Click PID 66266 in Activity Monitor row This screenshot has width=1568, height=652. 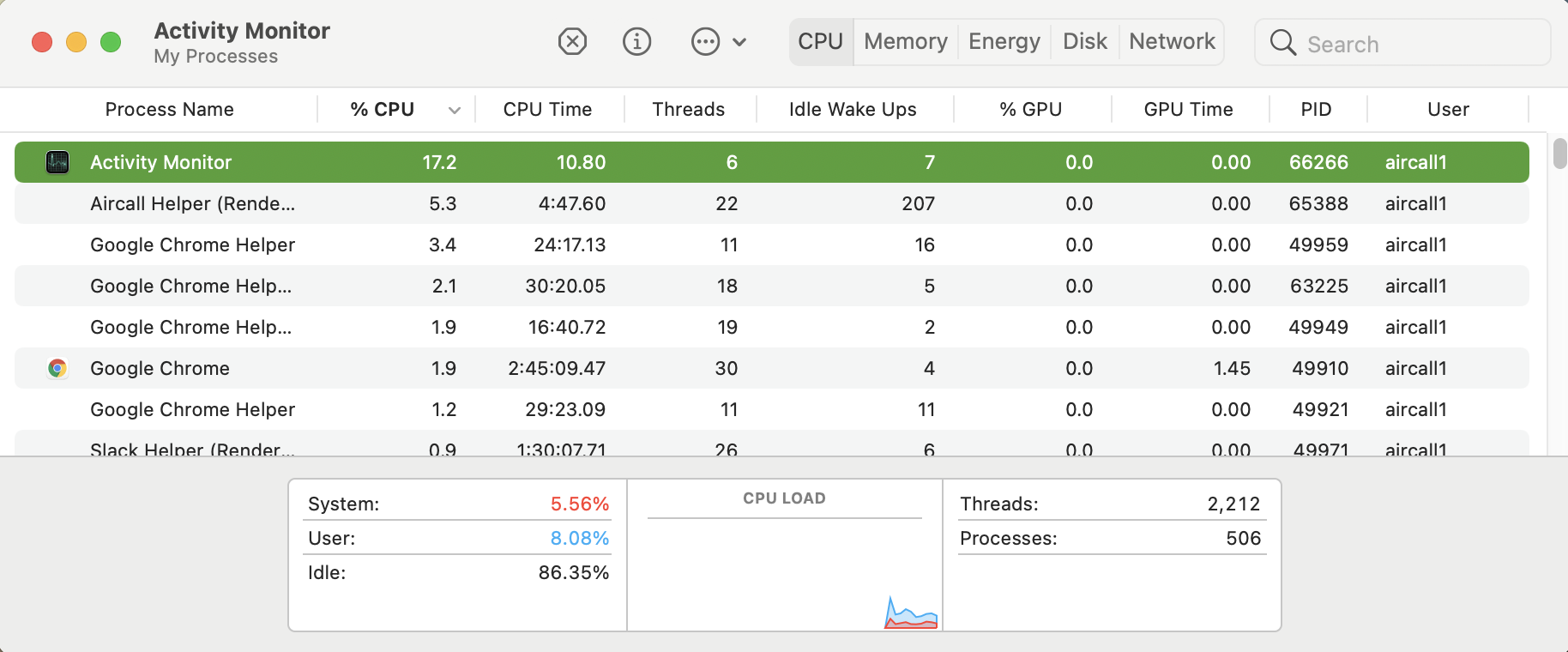click(x=1319, y=162)
